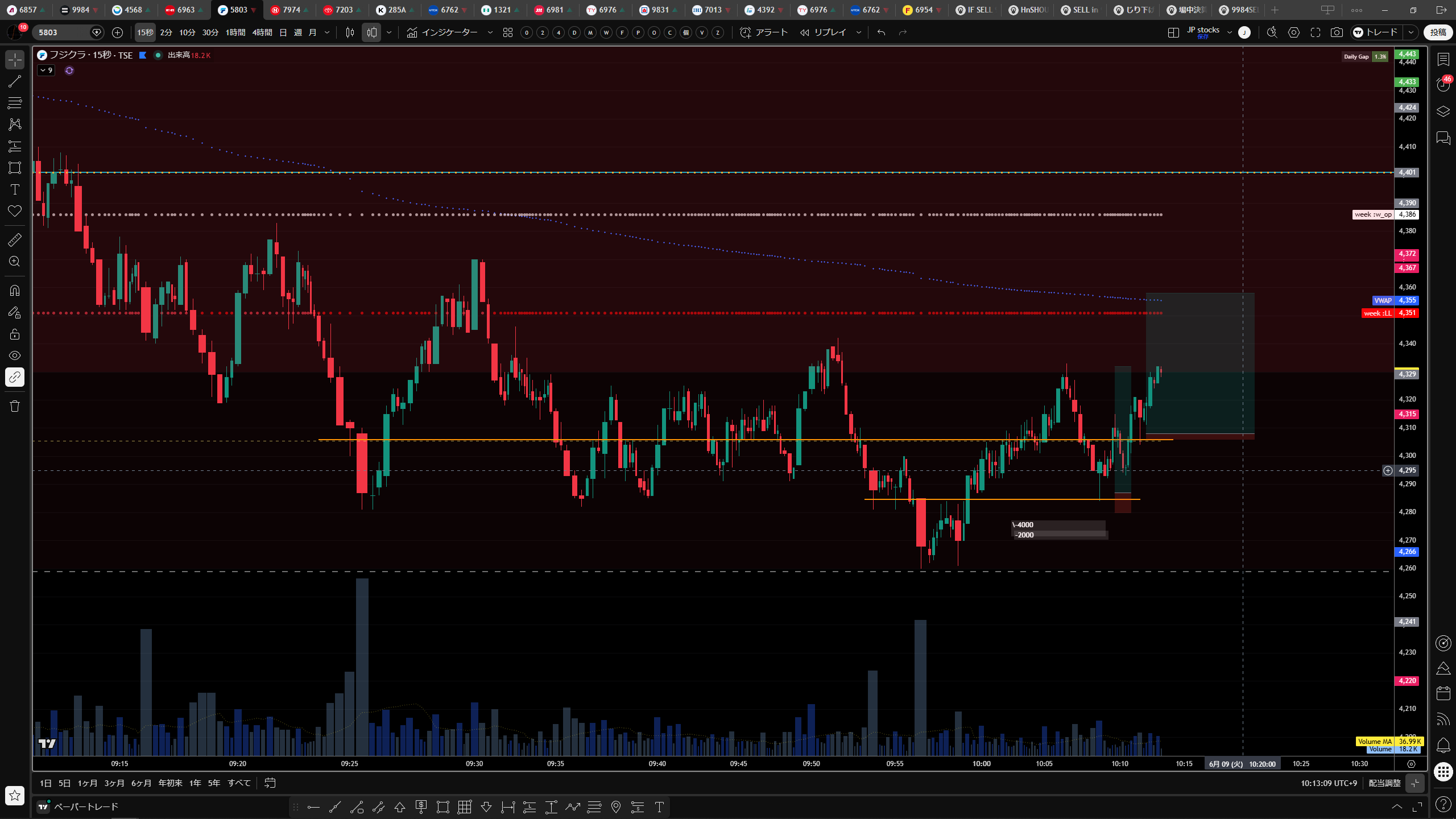The height and width of the screenshot is (819, 1456).
Task: Toggle hide all drawings eye icon
Action: point(15,355)
